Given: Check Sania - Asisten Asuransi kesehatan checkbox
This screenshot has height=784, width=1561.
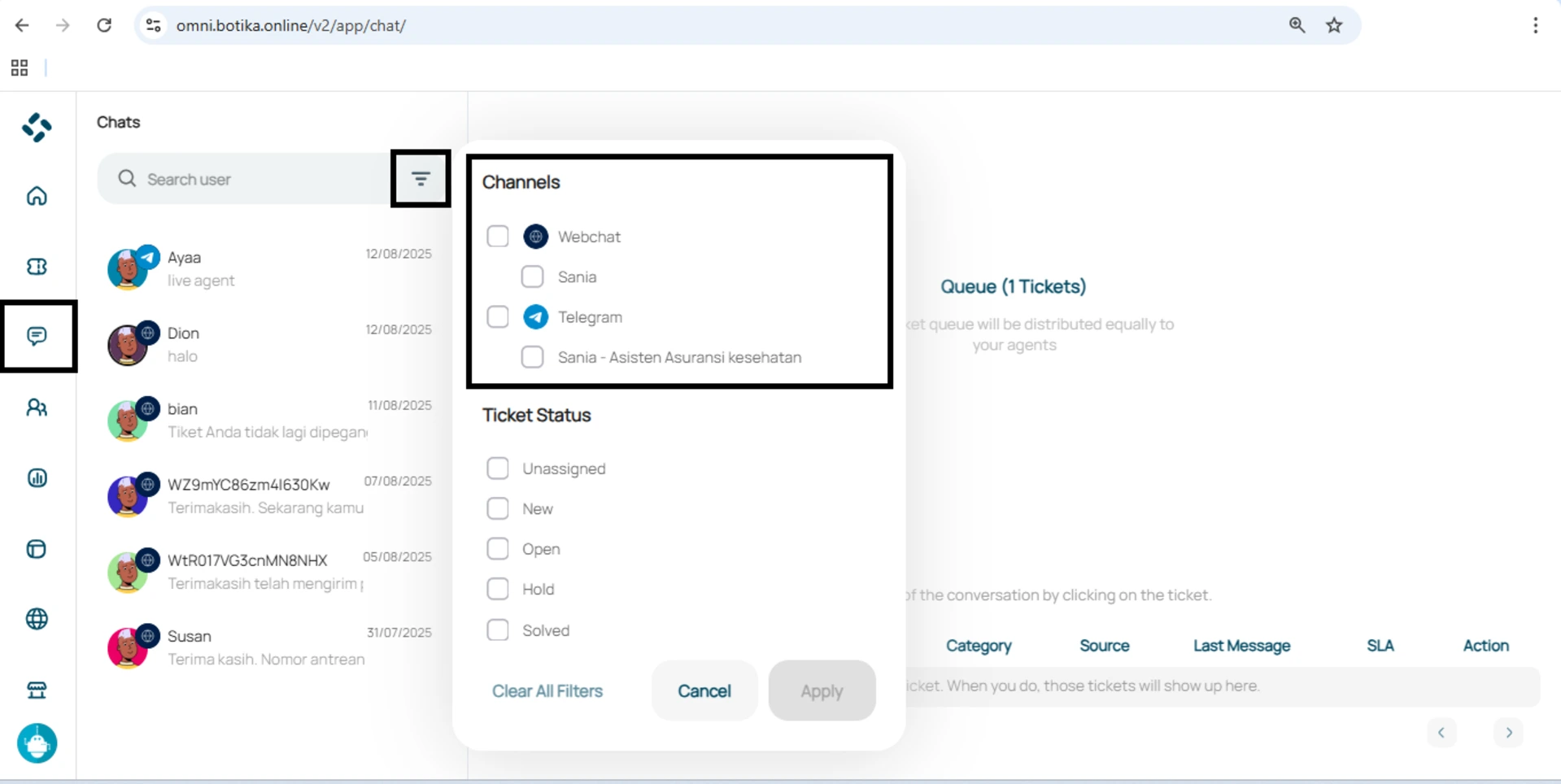Looking at the screenshot, I should coord(532,357).
